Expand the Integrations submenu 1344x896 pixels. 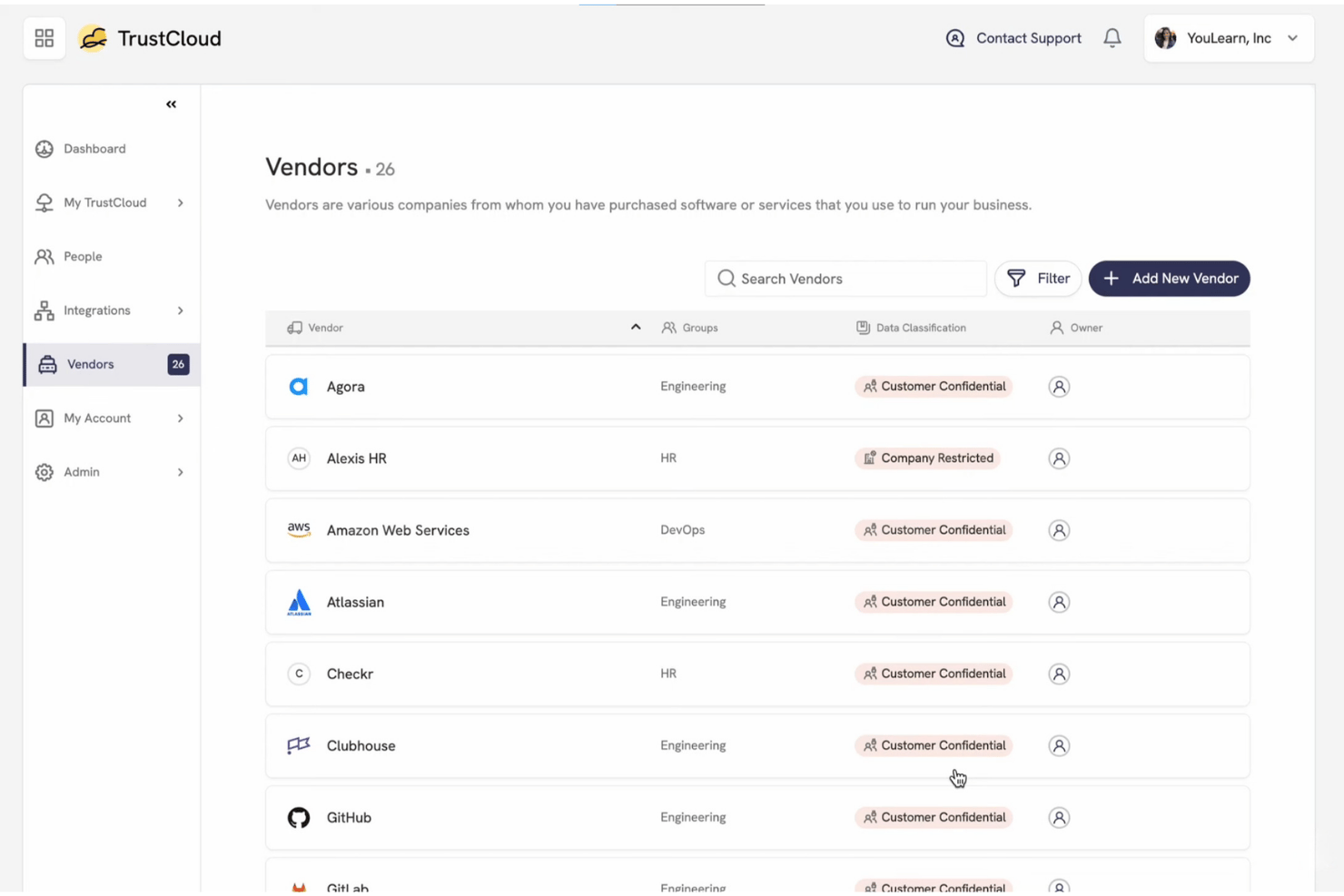(180, 310)
